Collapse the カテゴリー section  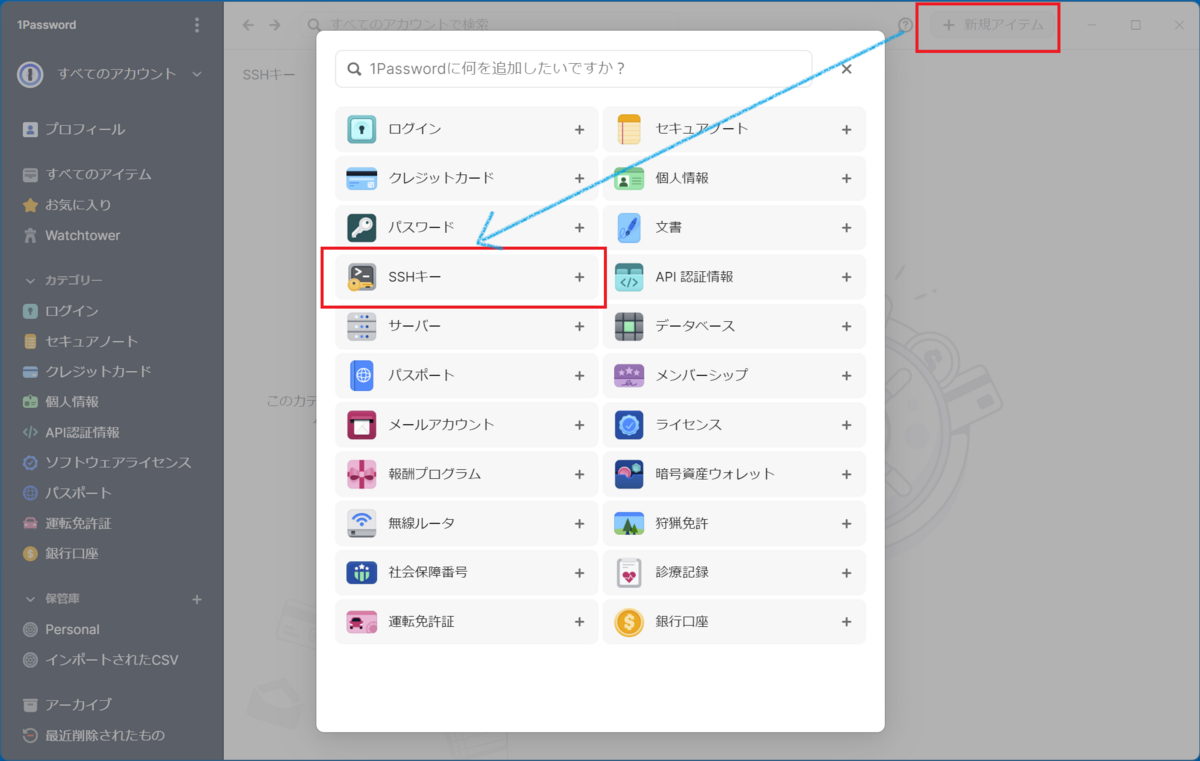(28, 280)
